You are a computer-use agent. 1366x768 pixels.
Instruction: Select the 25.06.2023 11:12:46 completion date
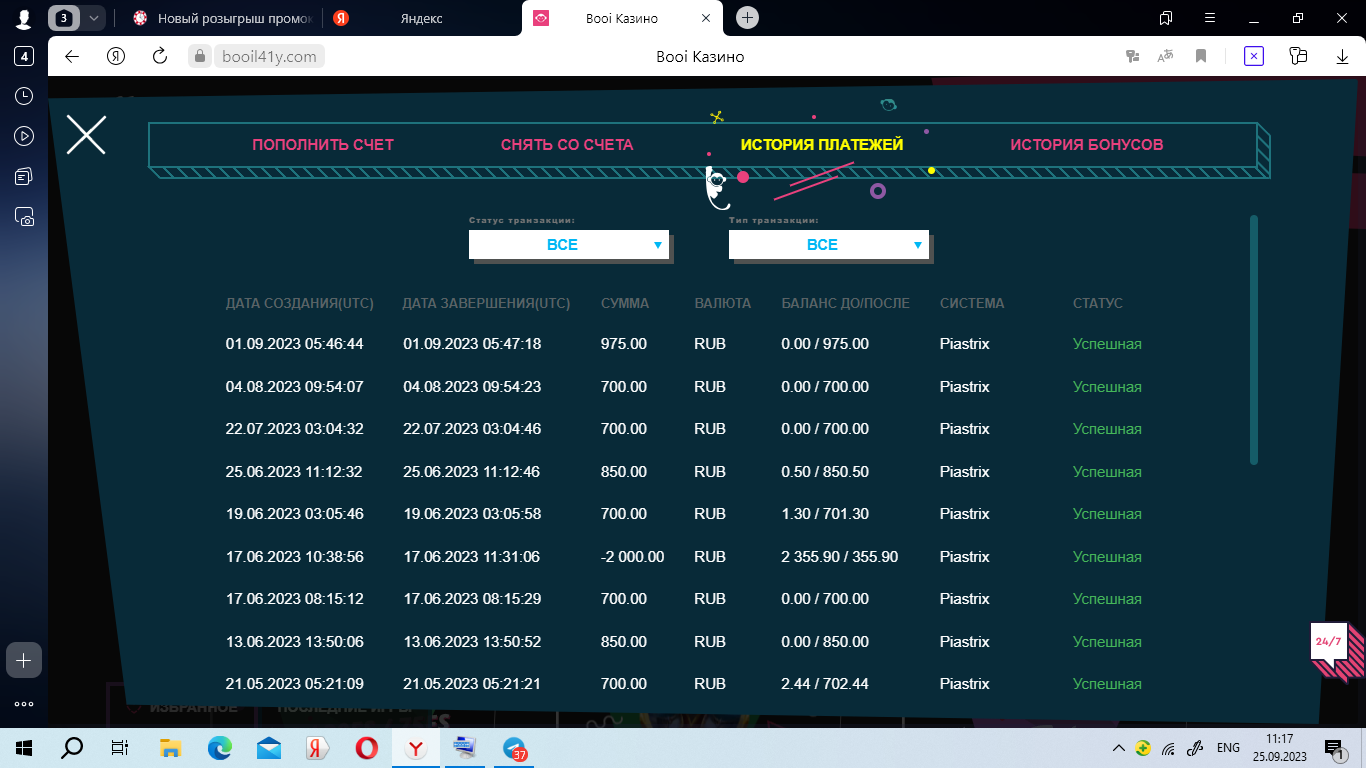pyautogui.click(x=472, y=472)
